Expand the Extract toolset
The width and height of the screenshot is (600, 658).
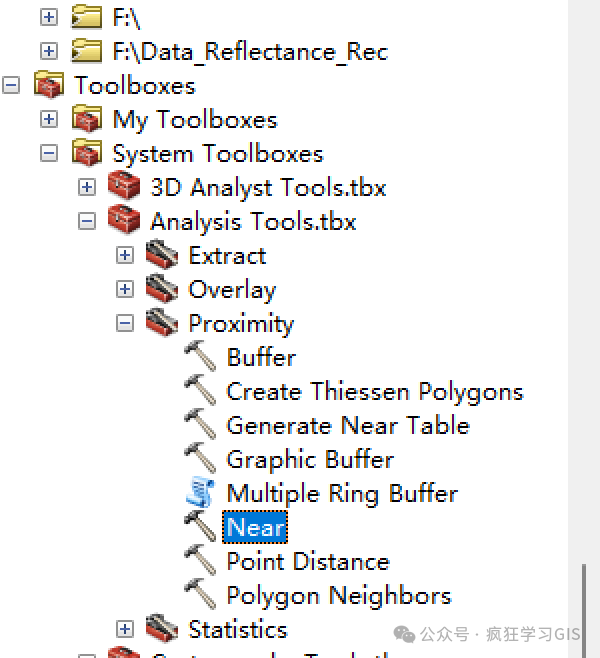pyautogui.click(x=125, y=255)
